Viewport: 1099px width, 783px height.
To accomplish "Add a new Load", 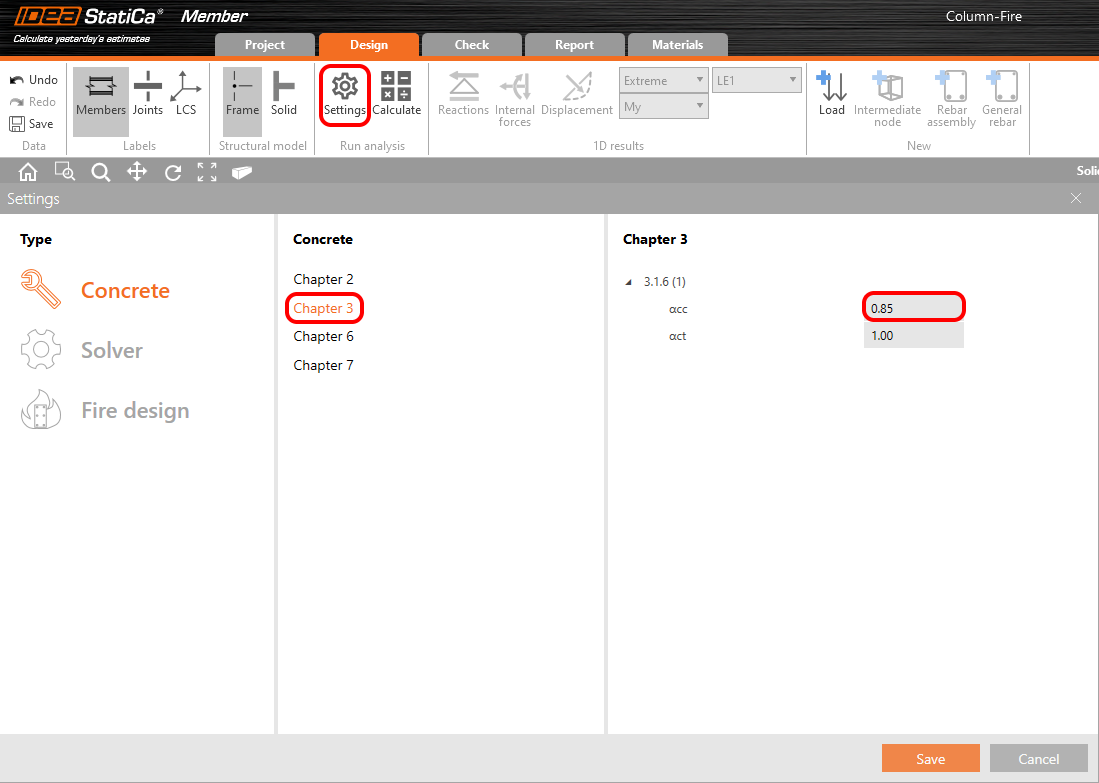I will [x=831, y=94].
